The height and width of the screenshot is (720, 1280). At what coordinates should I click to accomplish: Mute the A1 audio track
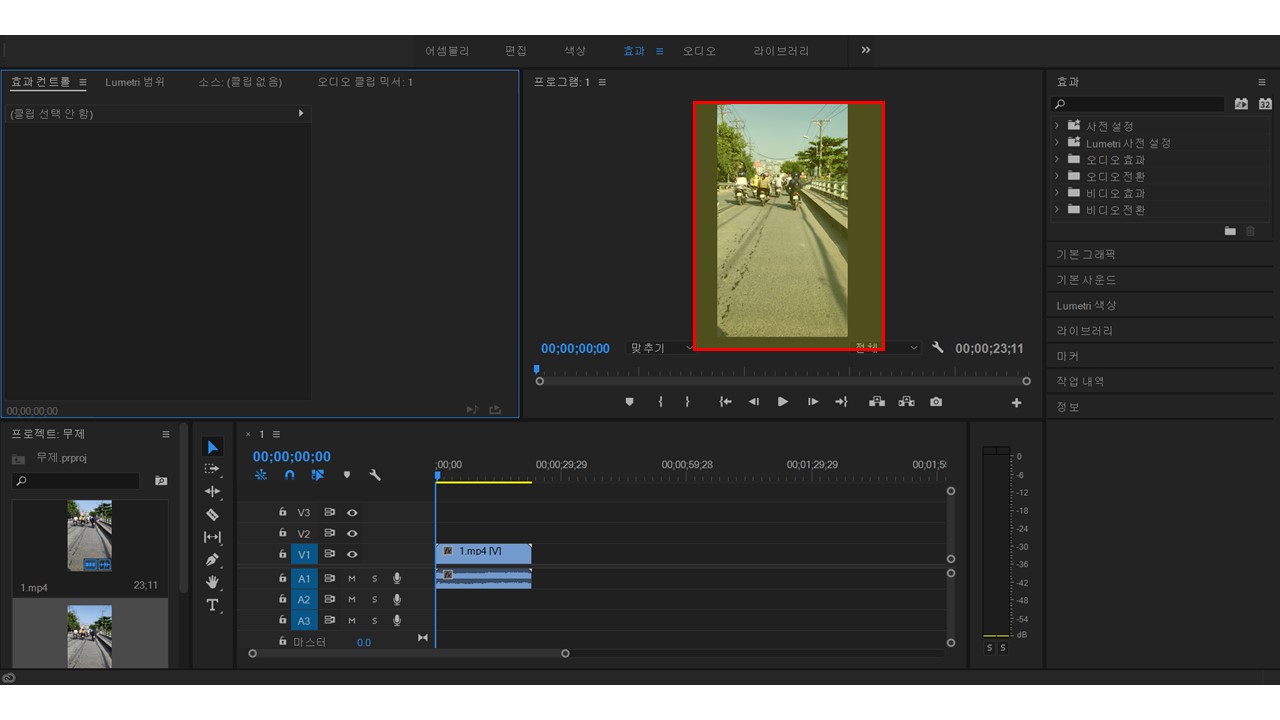point(352,578)
